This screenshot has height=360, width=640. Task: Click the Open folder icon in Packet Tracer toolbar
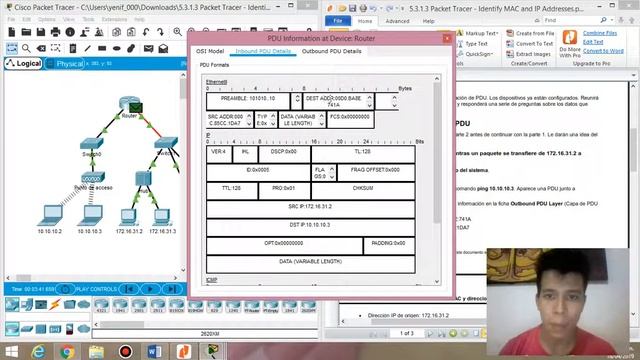pyautogui.click(x=27, y=32)
